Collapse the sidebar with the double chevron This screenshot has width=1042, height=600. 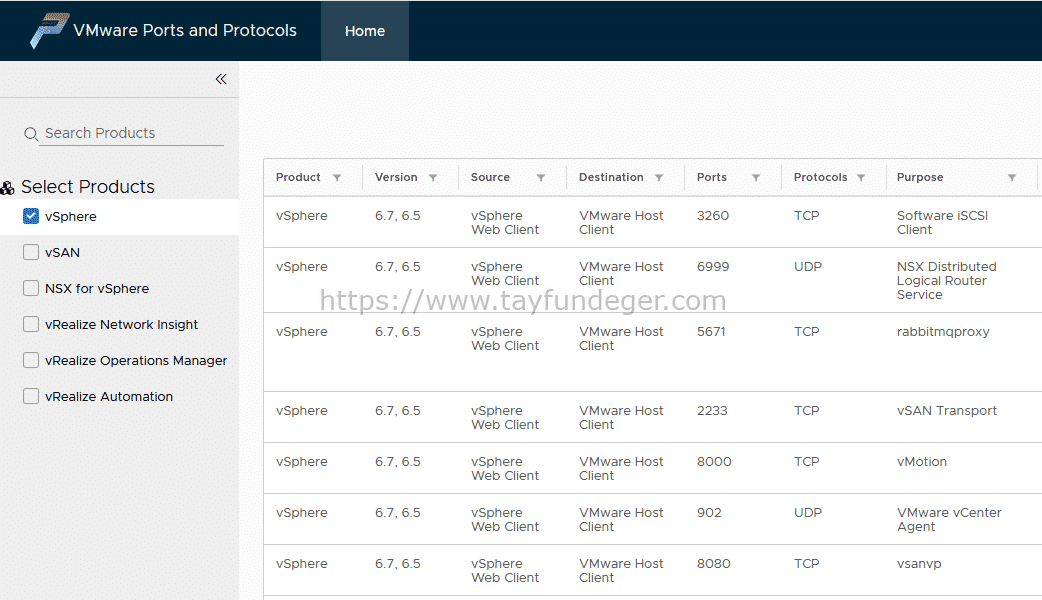point(221,79)
